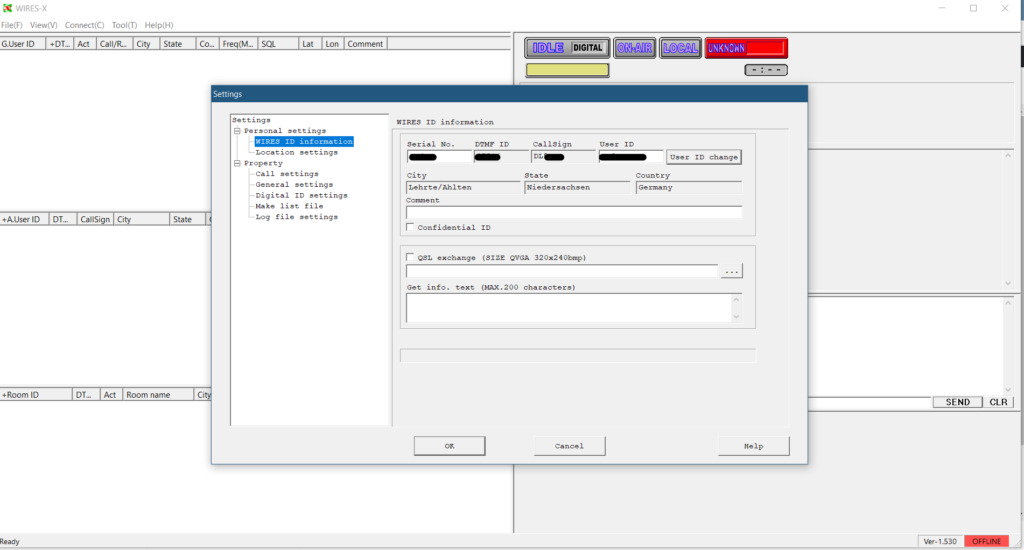Click the Settings root tree item
This screenshot has width=1024, height=550.
(251, 120)
